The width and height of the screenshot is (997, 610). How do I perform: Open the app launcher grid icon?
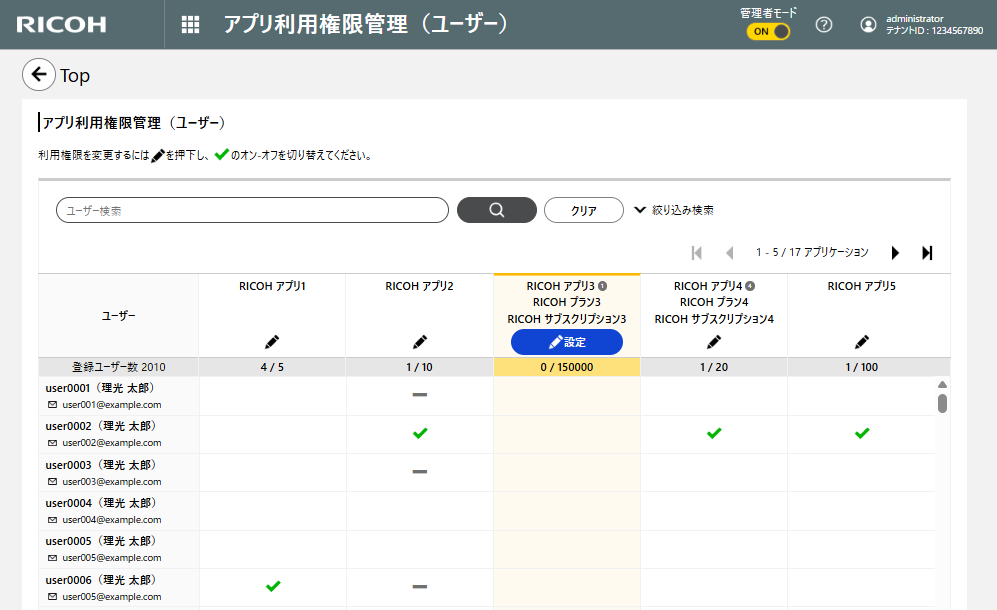[190, 25]
